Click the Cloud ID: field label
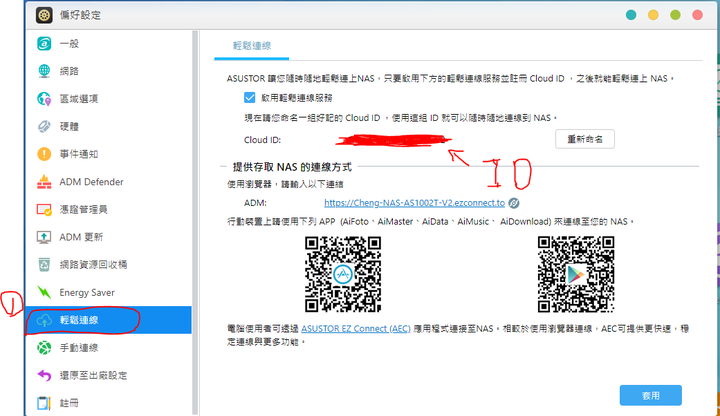The image size is (720, 416). tap(262, 140)
